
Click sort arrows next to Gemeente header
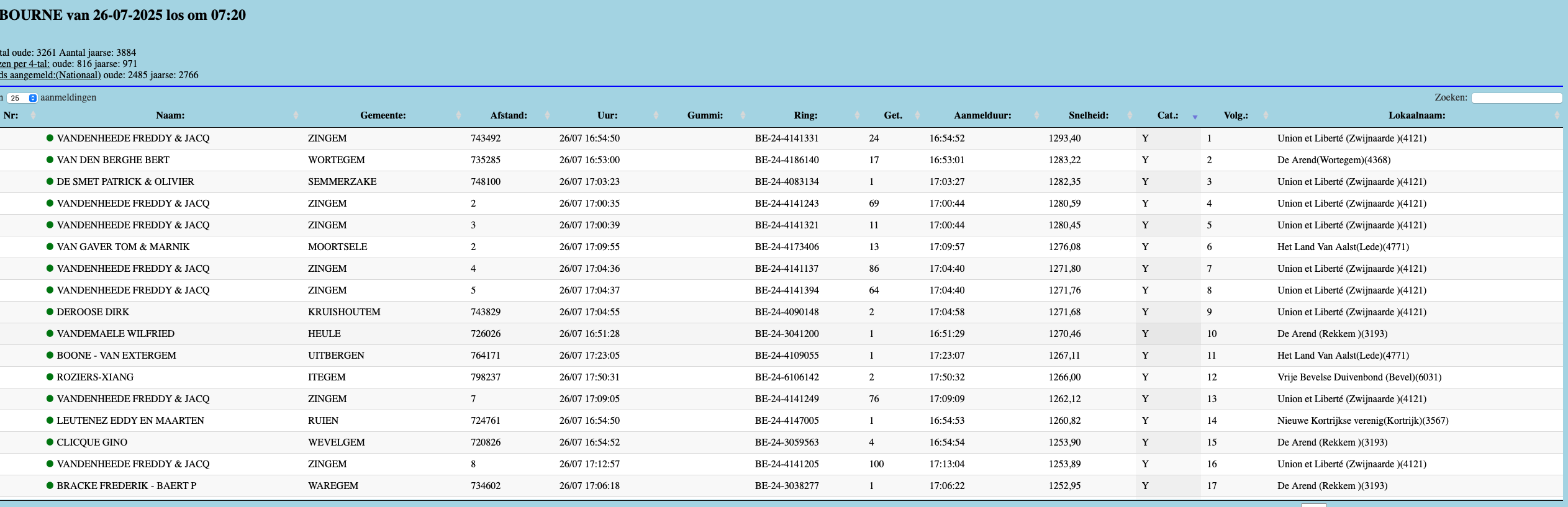click(458, 115)
